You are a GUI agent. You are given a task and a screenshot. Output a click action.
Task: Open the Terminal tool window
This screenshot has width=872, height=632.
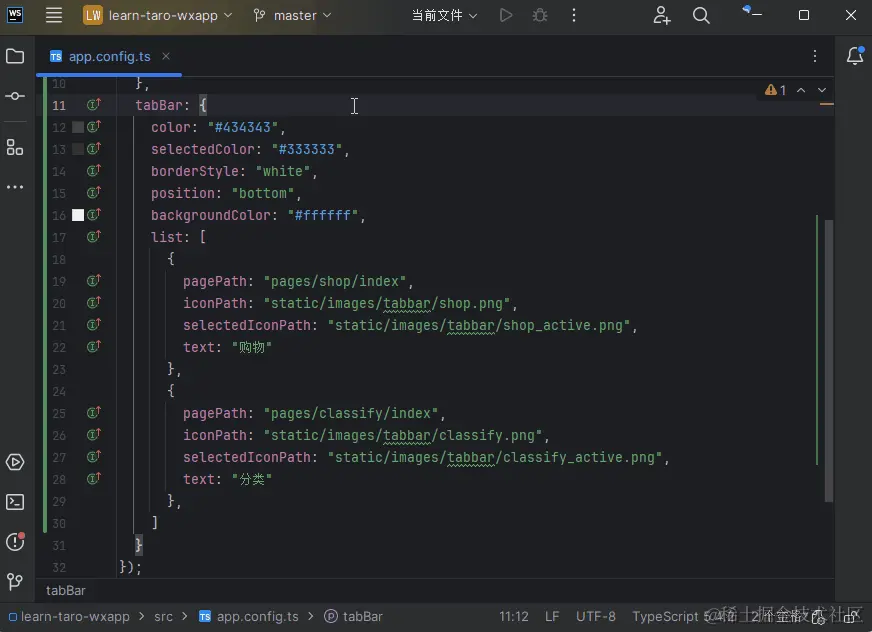[15, 502]
